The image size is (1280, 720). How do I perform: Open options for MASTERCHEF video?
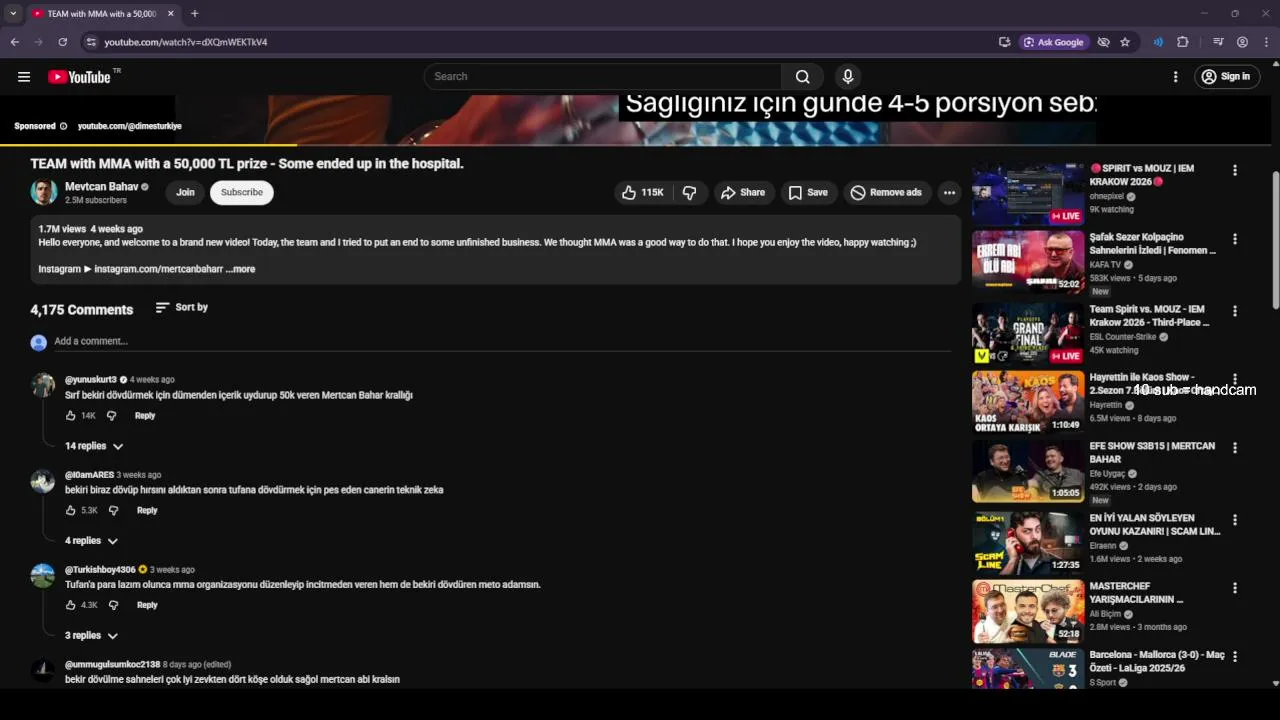click(x=1235, y=589)
